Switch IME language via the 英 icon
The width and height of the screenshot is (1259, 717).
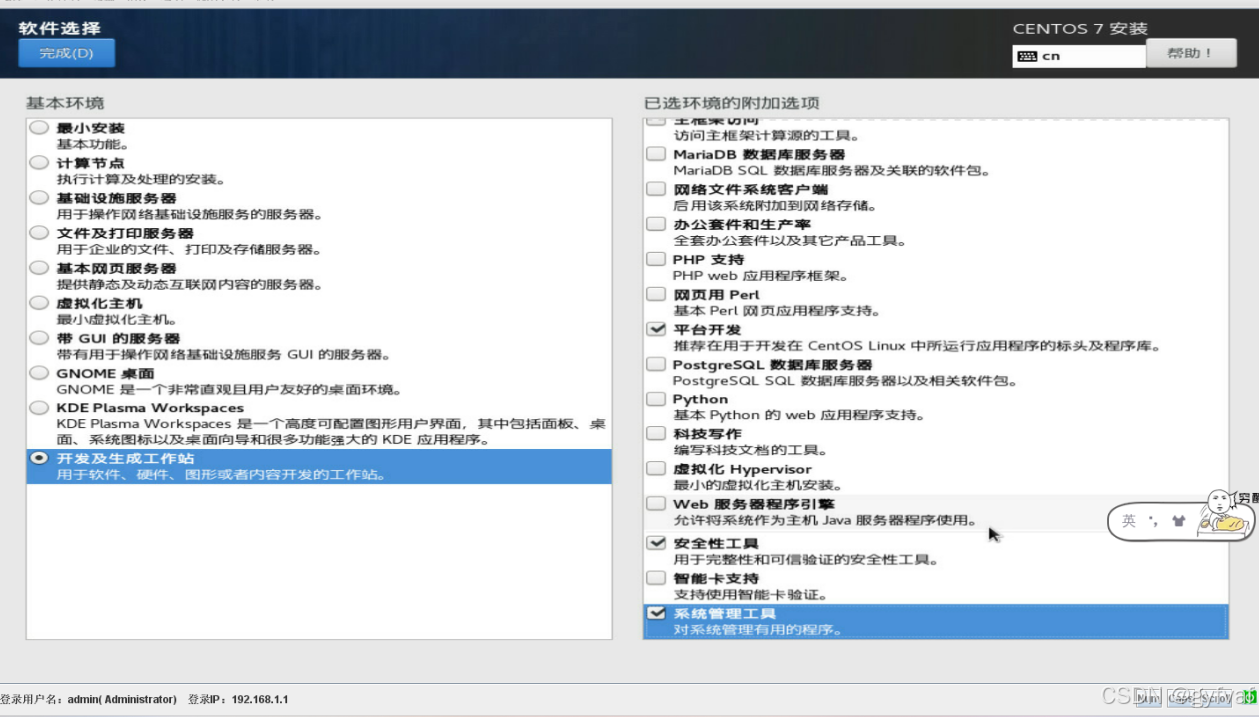coord(1129,521)
